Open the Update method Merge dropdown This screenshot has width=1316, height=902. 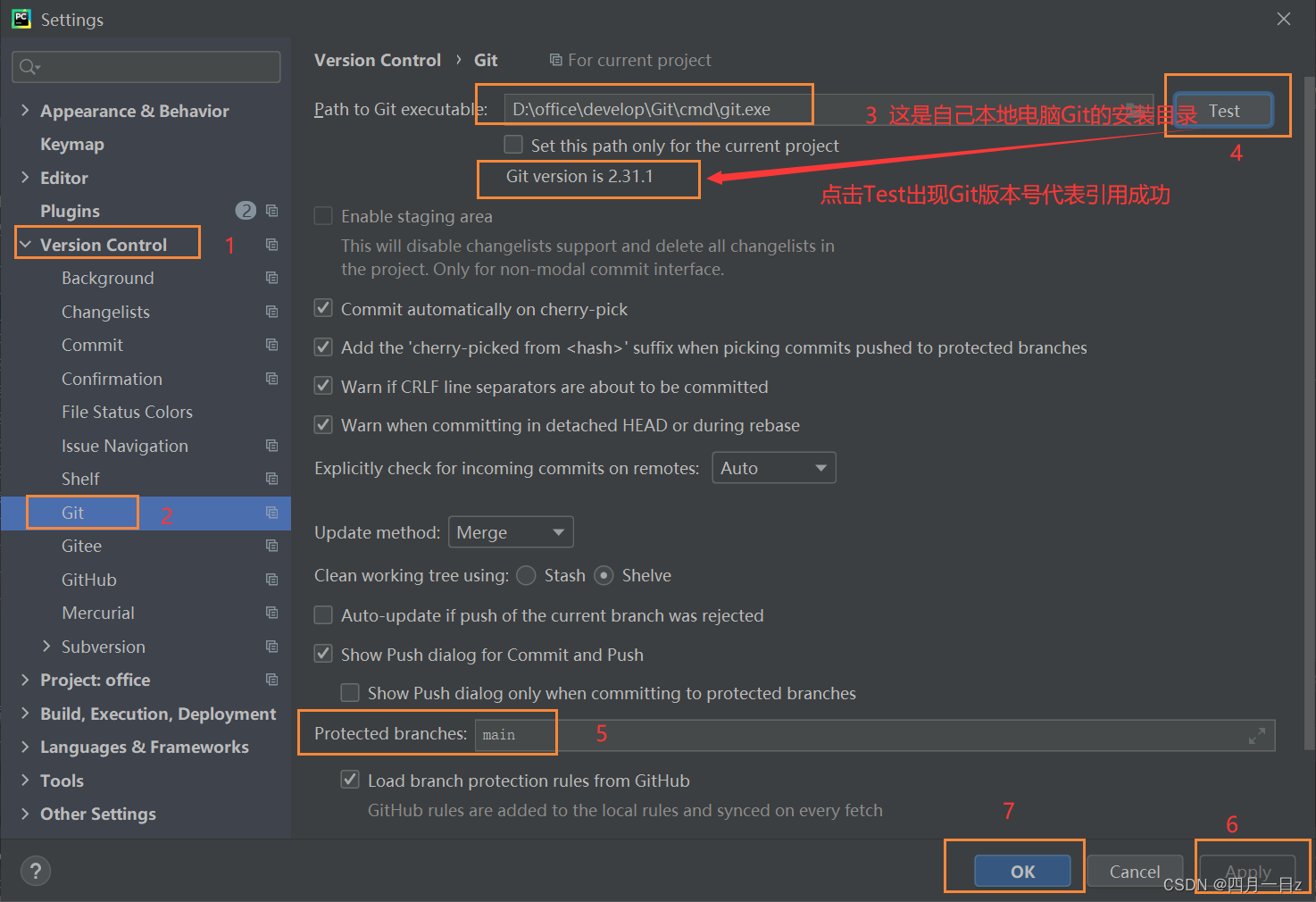[x=511, y=532]
